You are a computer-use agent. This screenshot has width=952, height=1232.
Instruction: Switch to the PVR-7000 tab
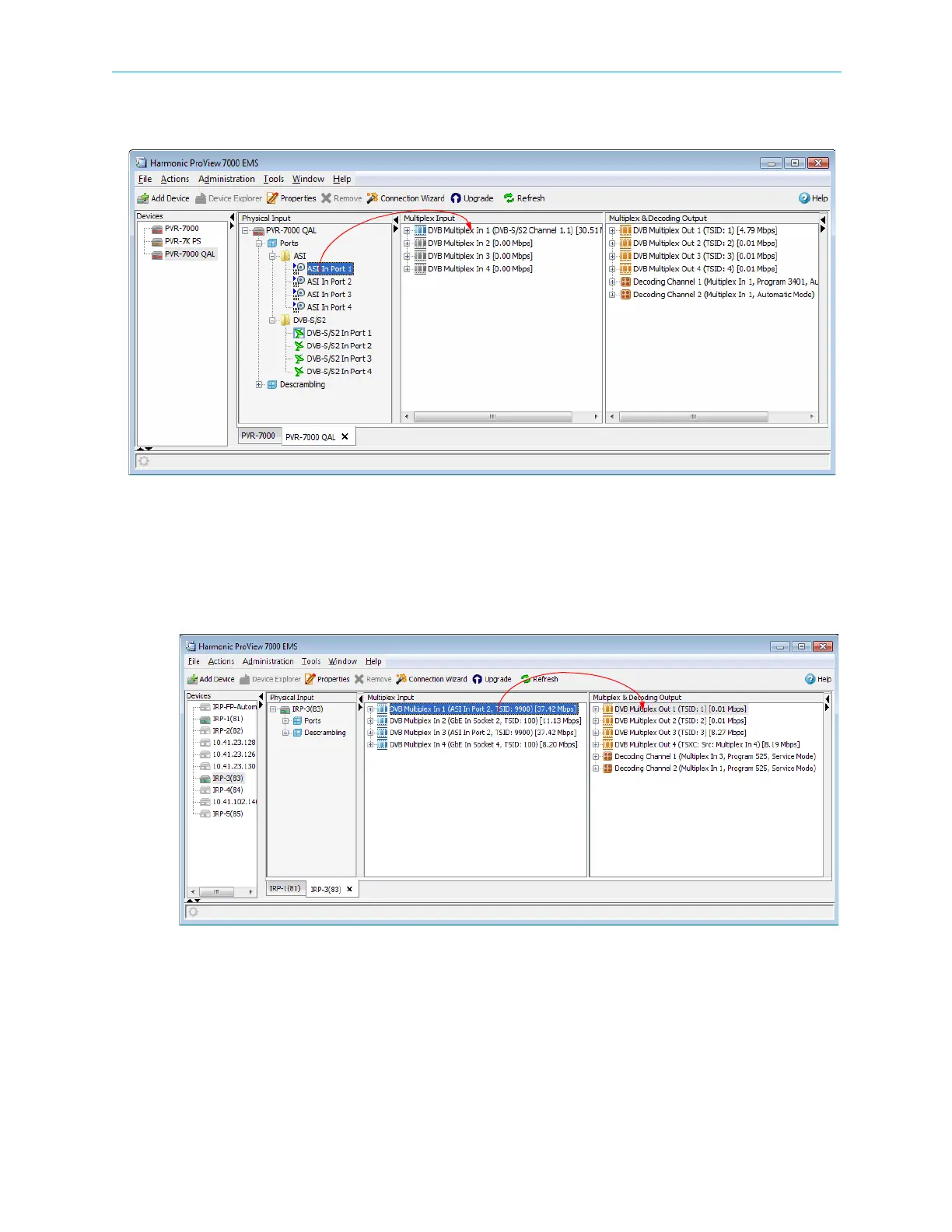(x=258, y=436)
